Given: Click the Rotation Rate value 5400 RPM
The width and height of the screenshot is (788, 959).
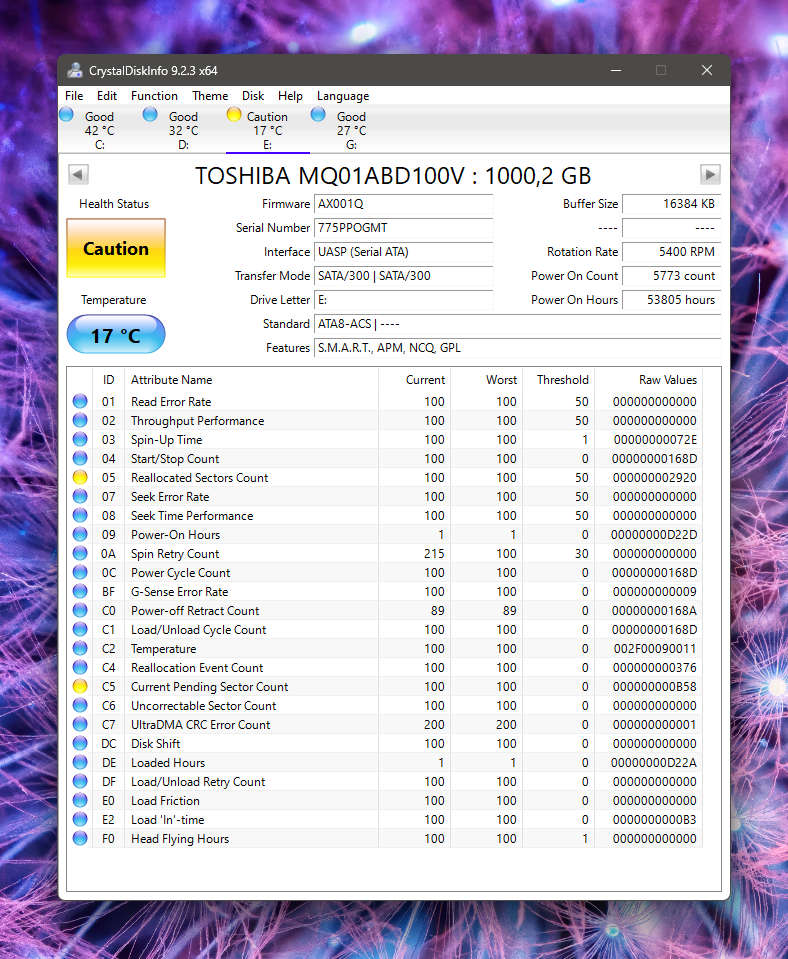Looking at the screenshot, I should point(671,251).
